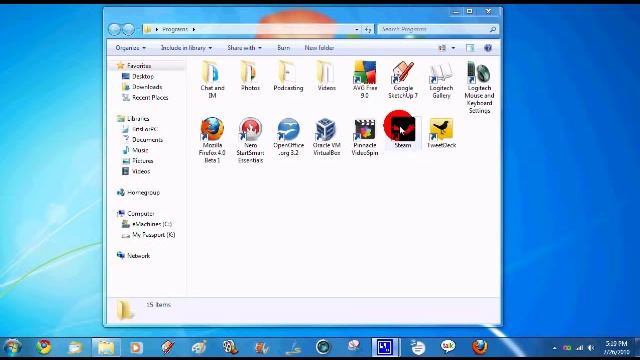Launch Firefox from the taskbar

click(480, 347)
